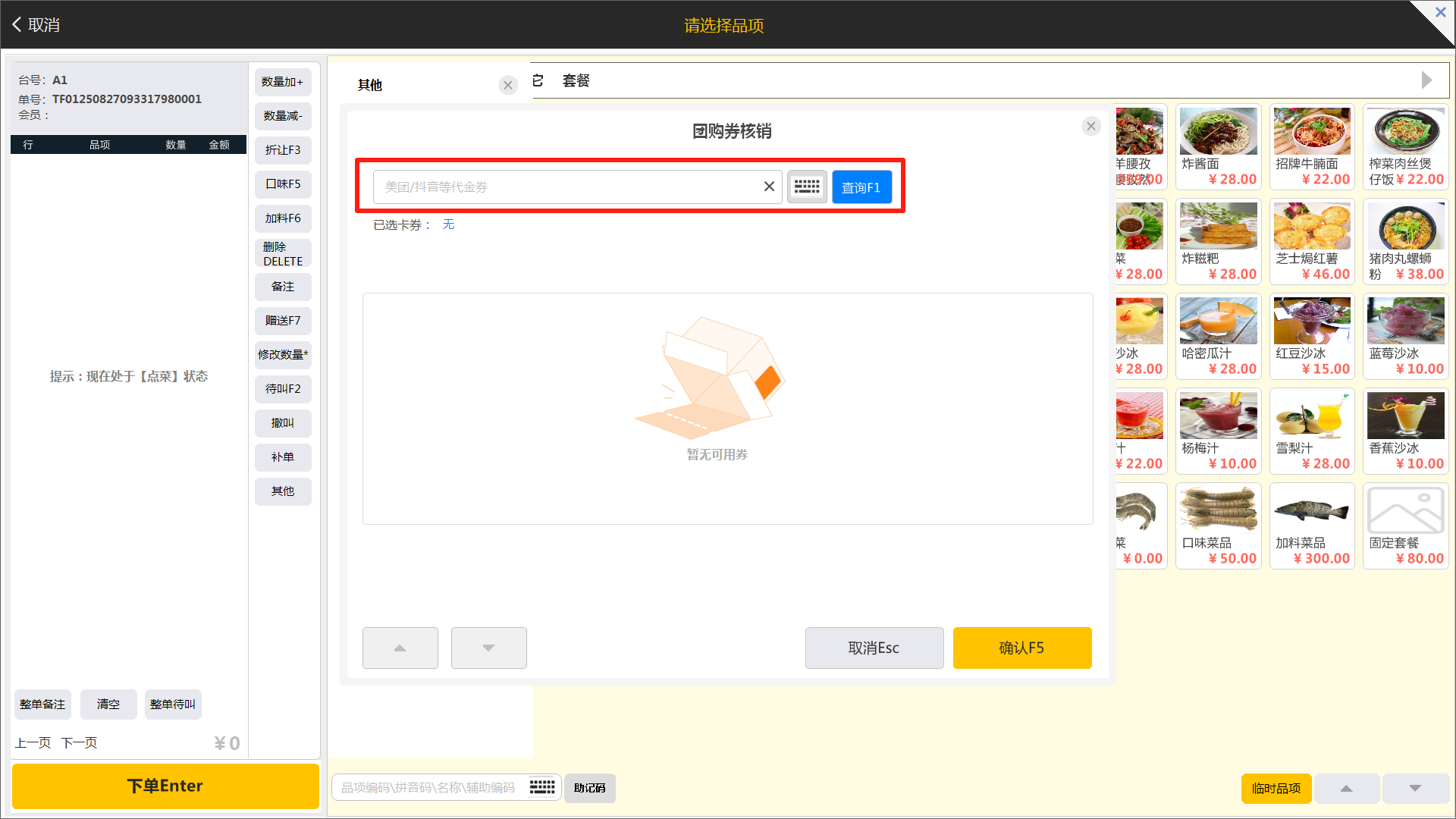Click bottom-right menu page-down arrow

[1415, 789]
